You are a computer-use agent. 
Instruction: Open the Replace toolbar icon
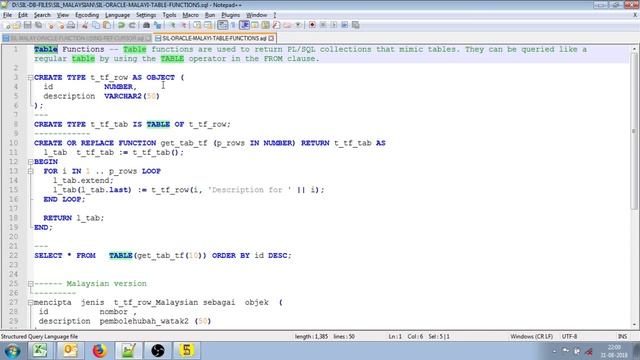[157, 25]
